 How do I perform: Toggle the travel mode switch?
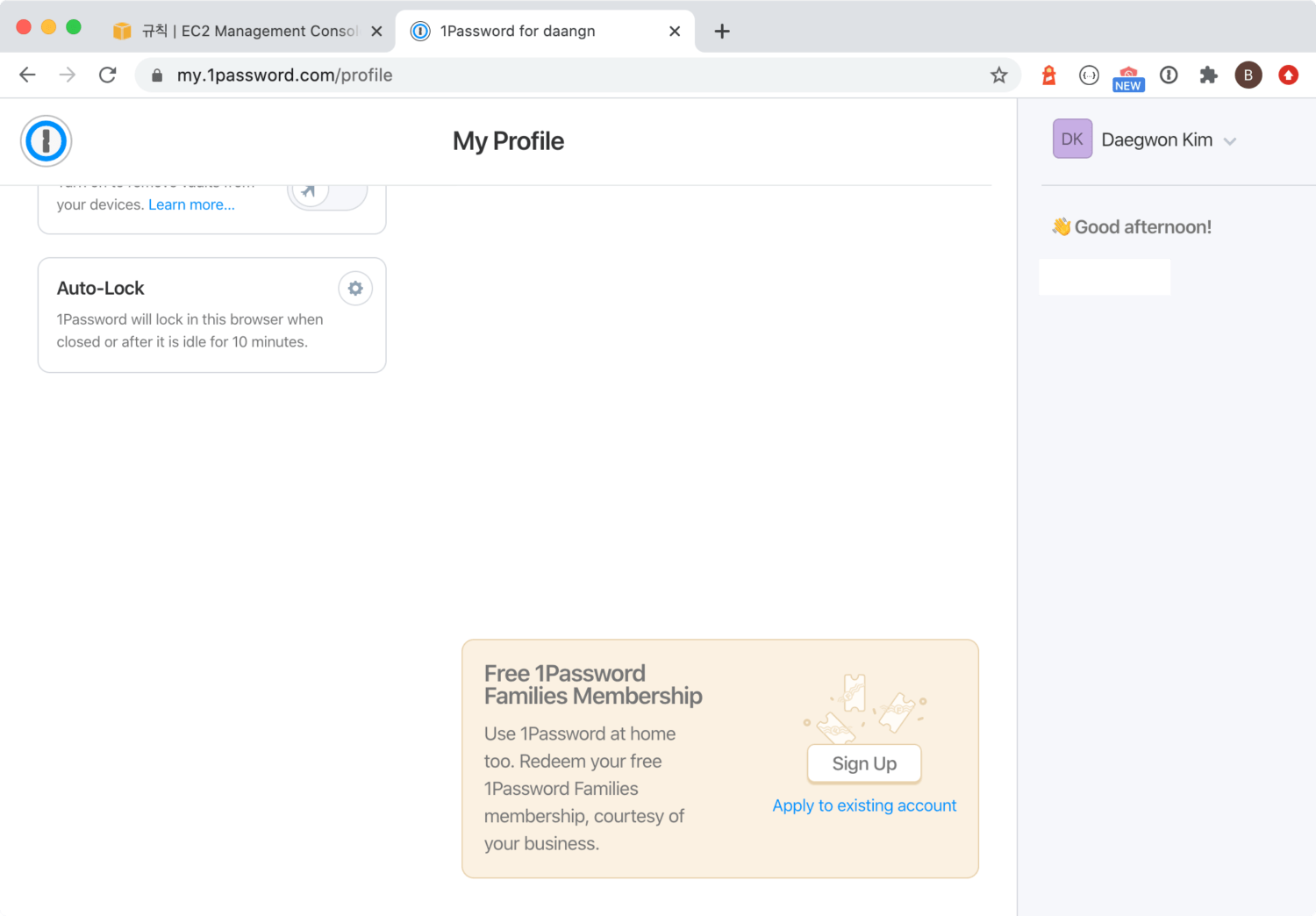[327, 192]
